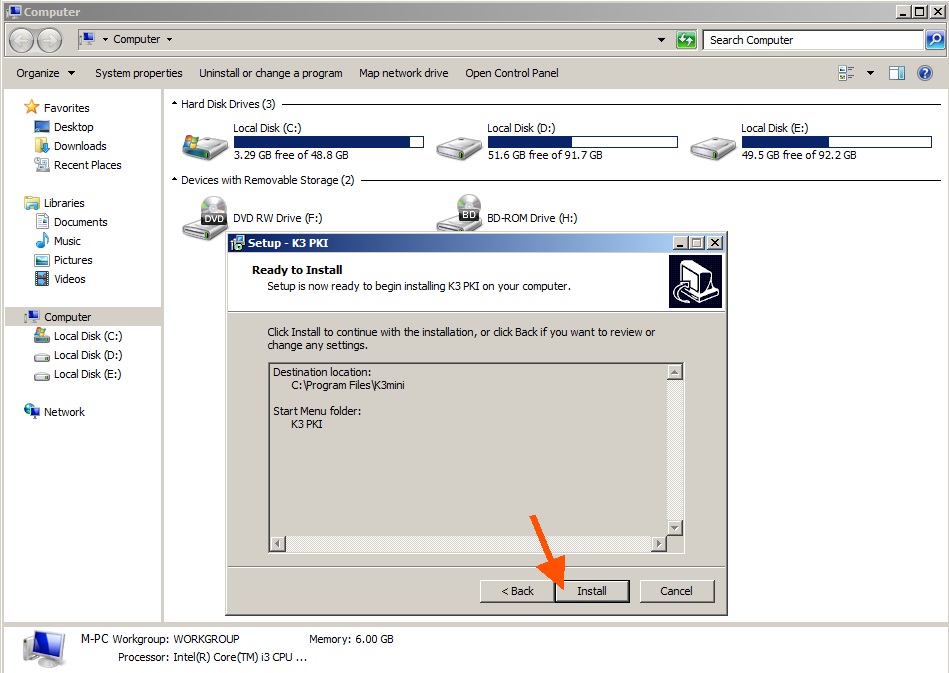
Task: Select Map network drive
Action: point(404,73)
